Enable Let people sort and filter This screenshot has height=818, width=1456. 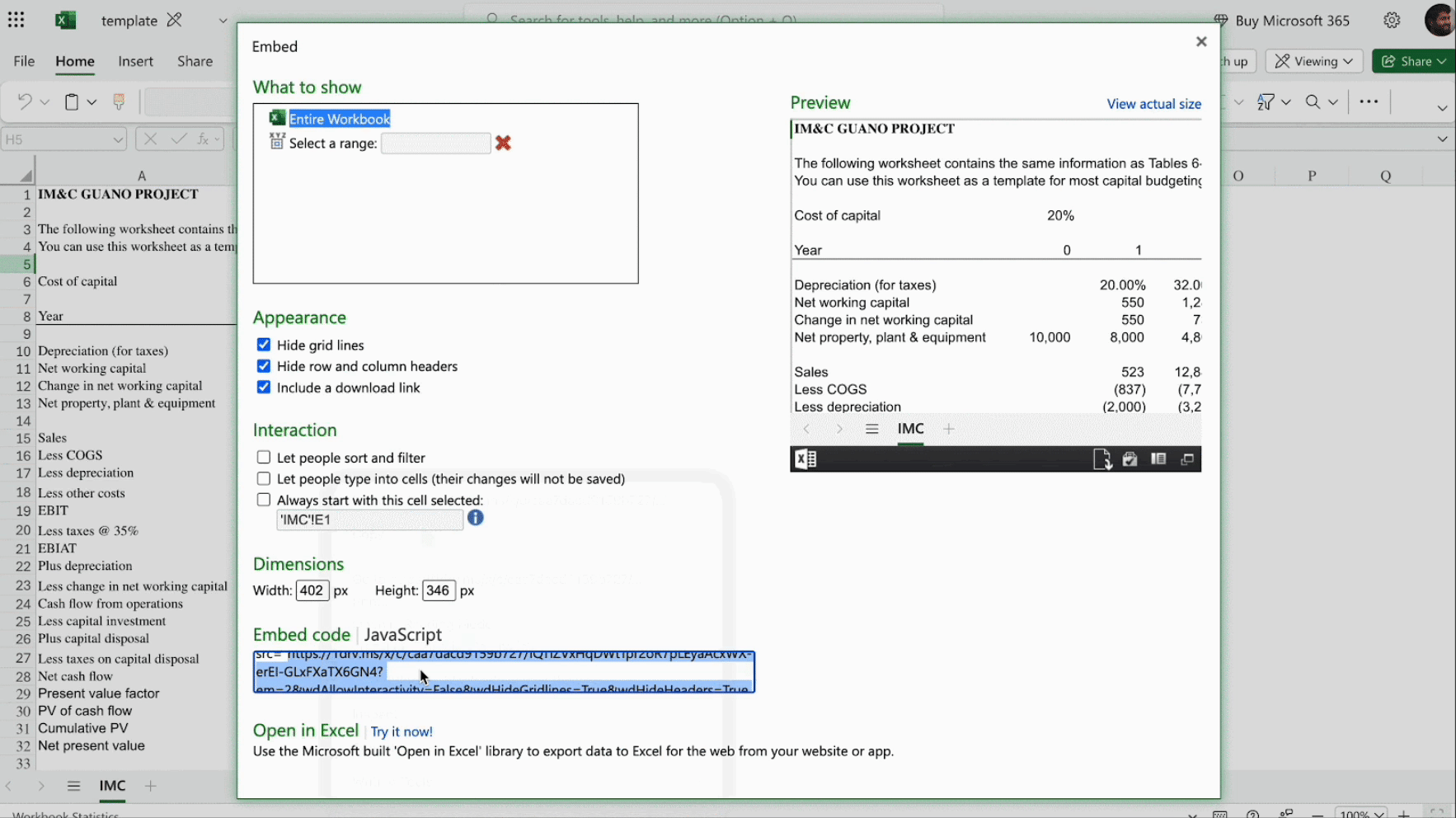(x=264, y=458)
